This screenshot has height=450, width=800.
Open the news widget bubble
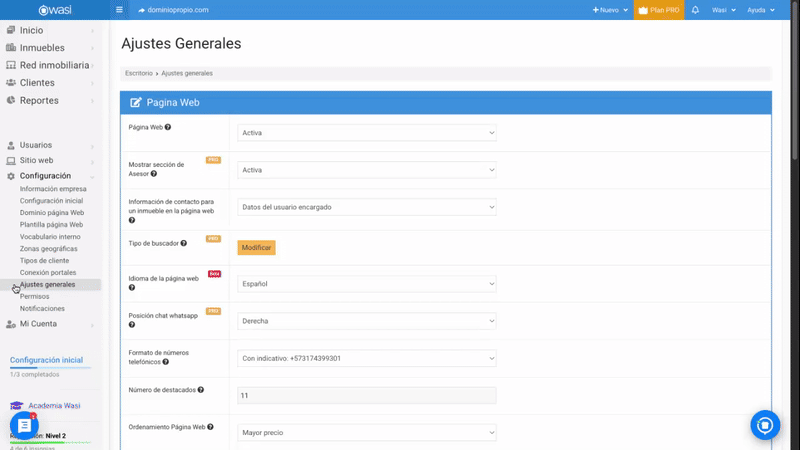tap(24, 425)
